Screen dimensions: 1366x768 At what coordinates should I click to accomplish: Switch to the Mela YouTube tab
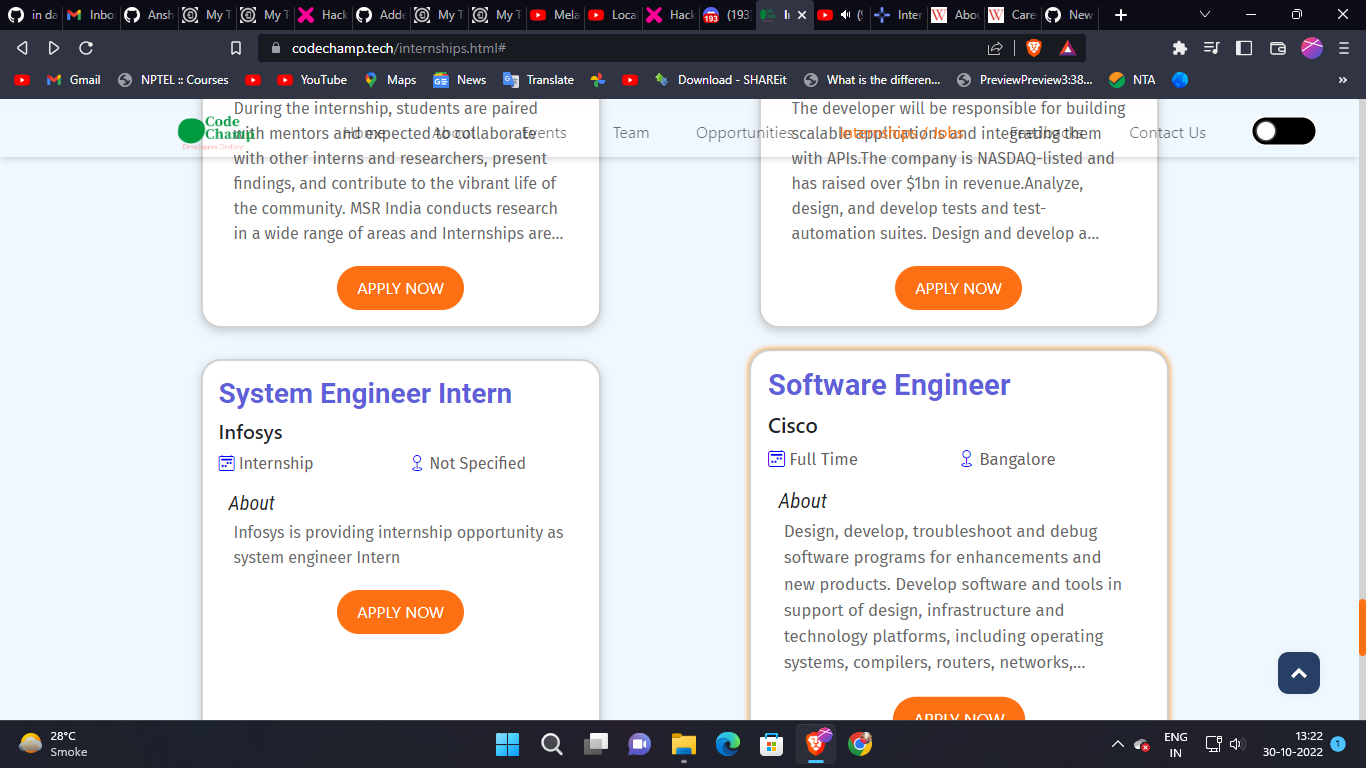pyautogui.click(x=554, y=15)
